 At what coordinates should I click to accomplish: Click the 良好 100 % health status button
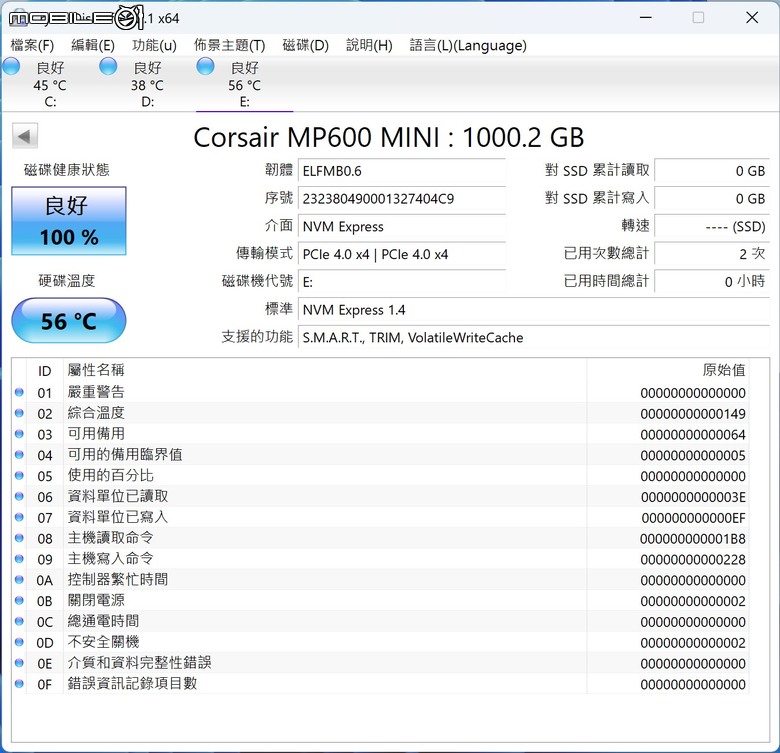(69, 221)
